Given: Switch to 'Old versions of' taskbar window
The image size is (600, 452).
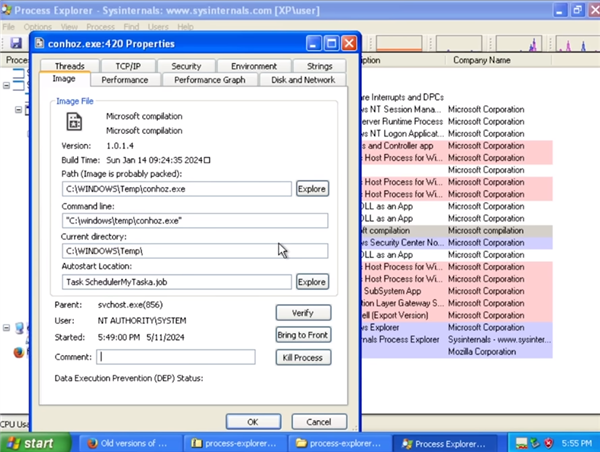Looking at the screenshot, I should coord(127,442).
